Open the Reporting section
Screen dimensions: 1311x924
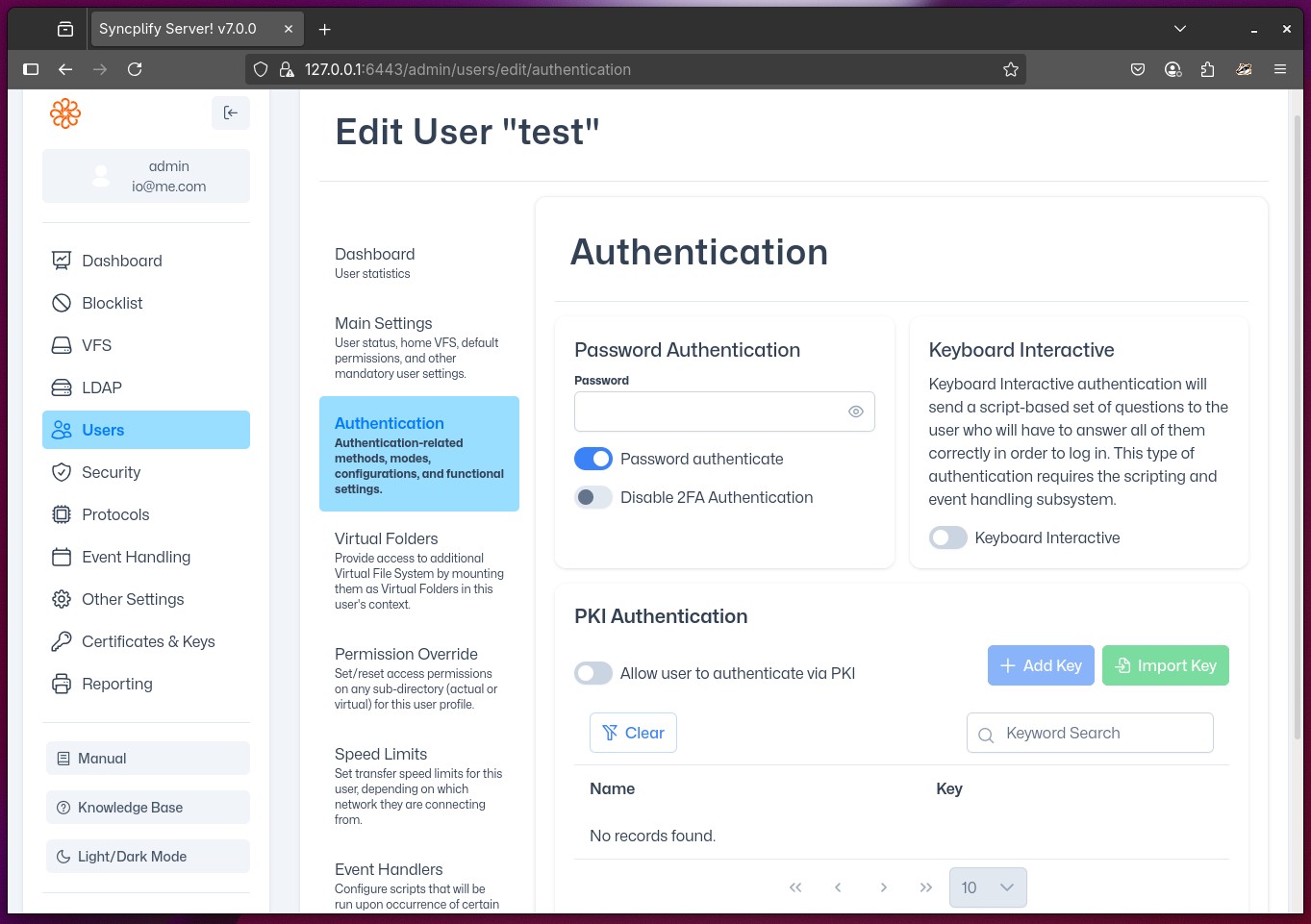point(116,684)
